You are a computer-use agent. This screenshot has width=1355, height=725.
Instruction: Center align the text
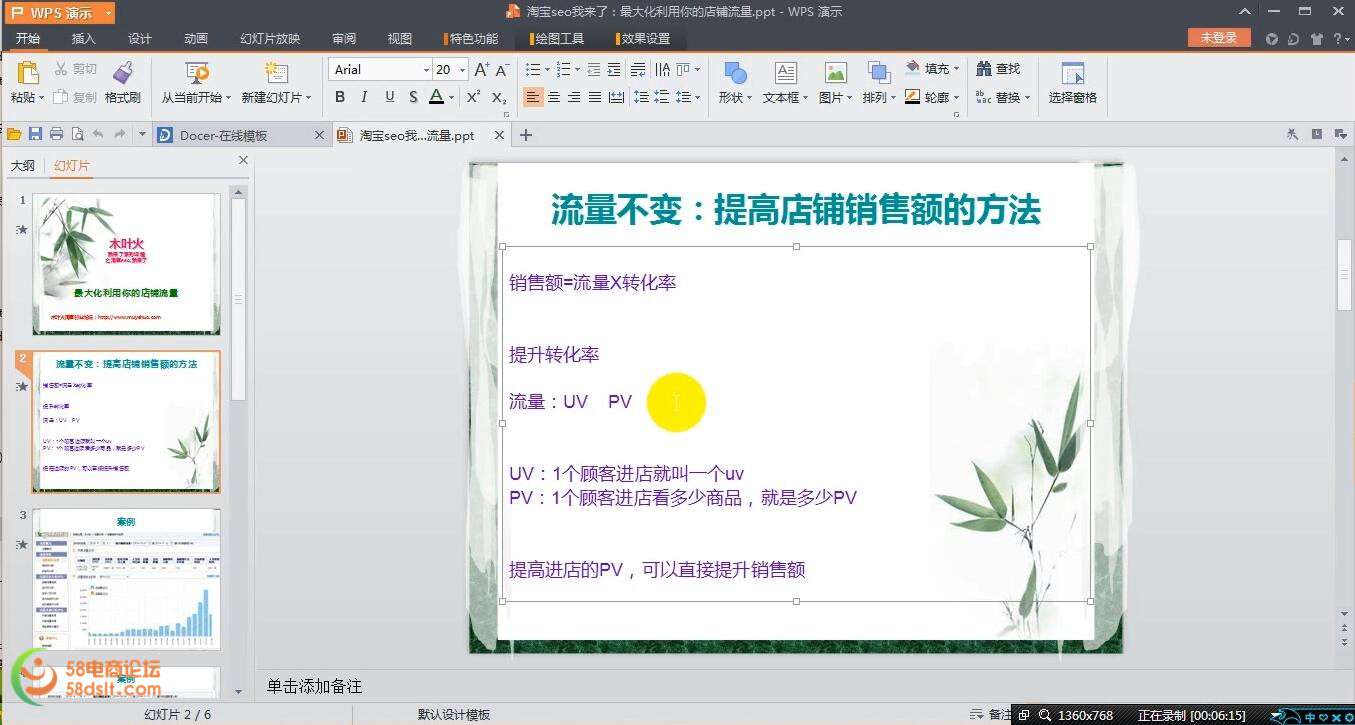[554, 97]
